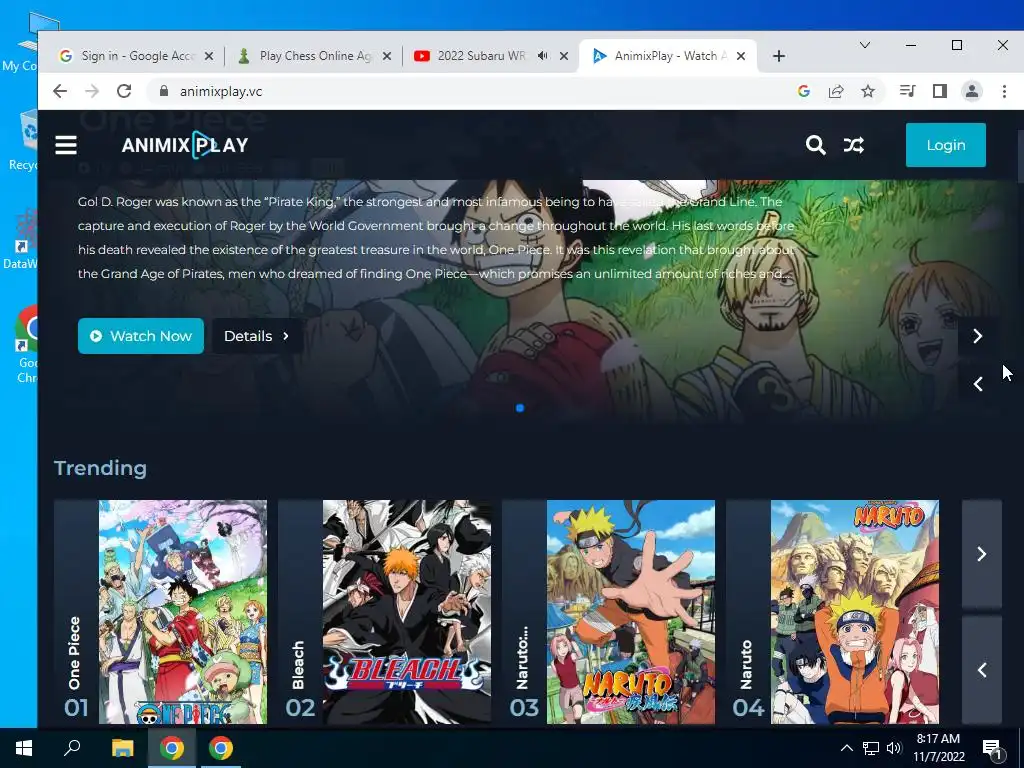Viewport: 1024px width, 768px height.
Task: Click the AnimixPlay logo
Action: (185, 145)
